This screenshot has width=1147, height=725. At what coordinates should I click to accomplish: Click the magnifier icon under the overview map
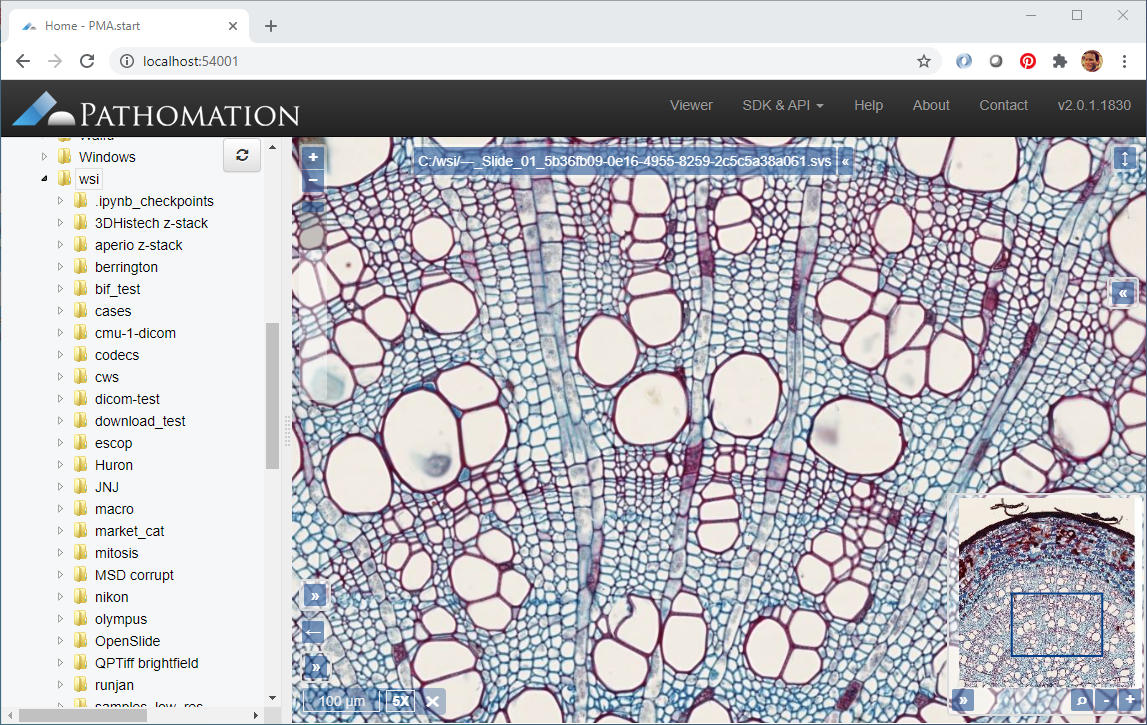coord(1081,701)
